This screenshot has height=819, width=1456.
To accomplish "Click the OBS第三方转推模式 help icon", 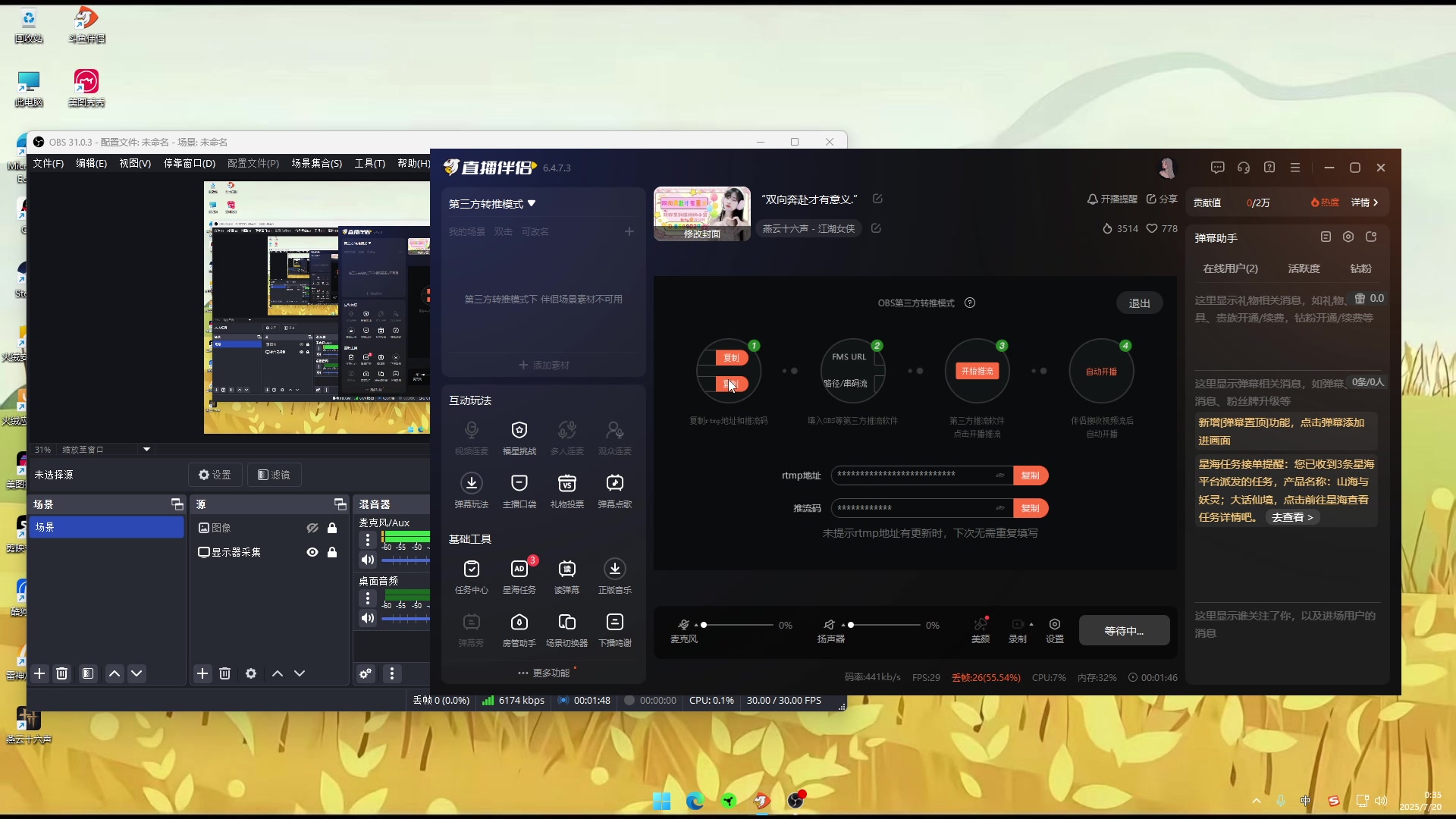I will click(970, 303).
